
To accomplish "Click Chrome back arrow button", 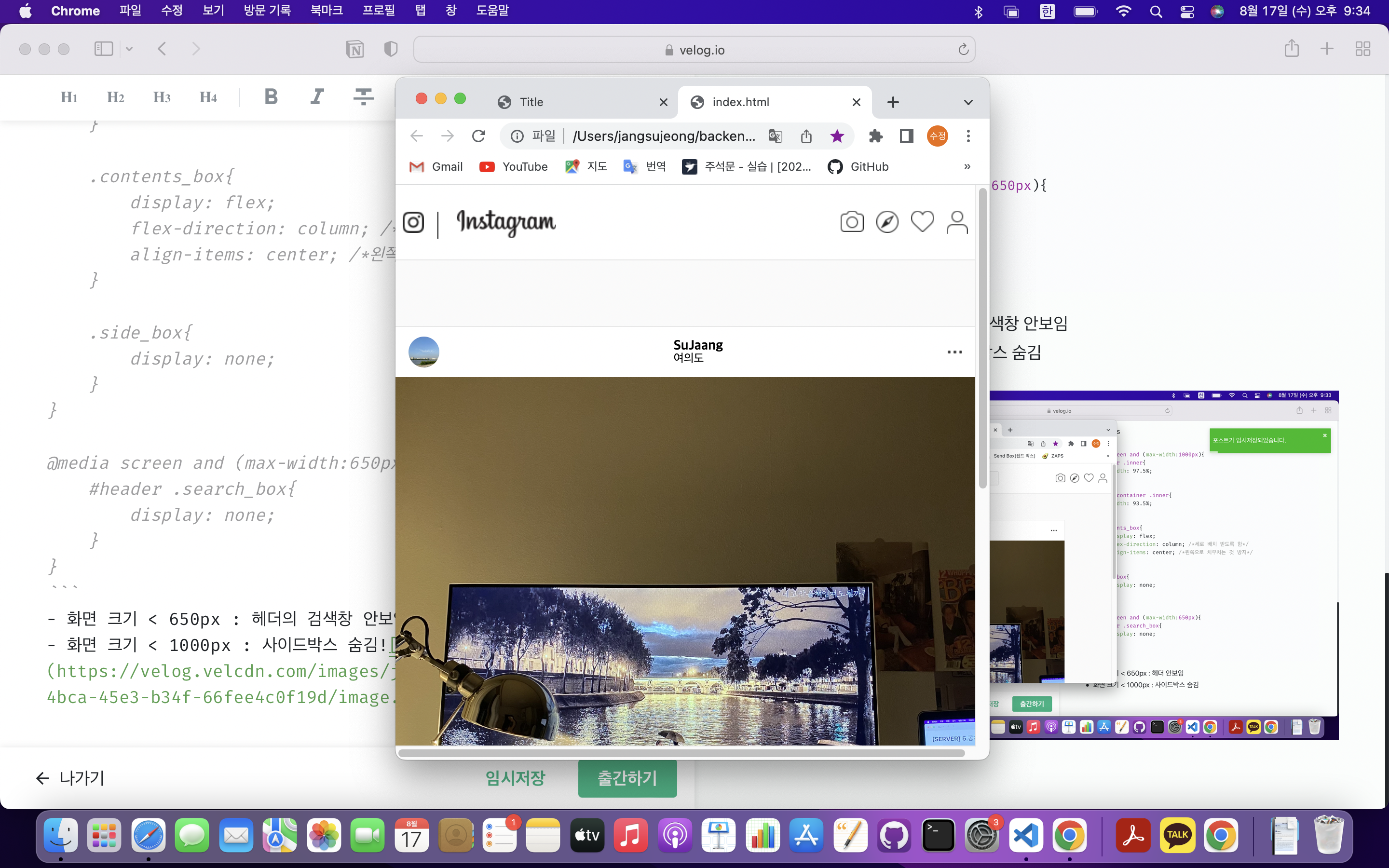I will [x=417, y=136].
